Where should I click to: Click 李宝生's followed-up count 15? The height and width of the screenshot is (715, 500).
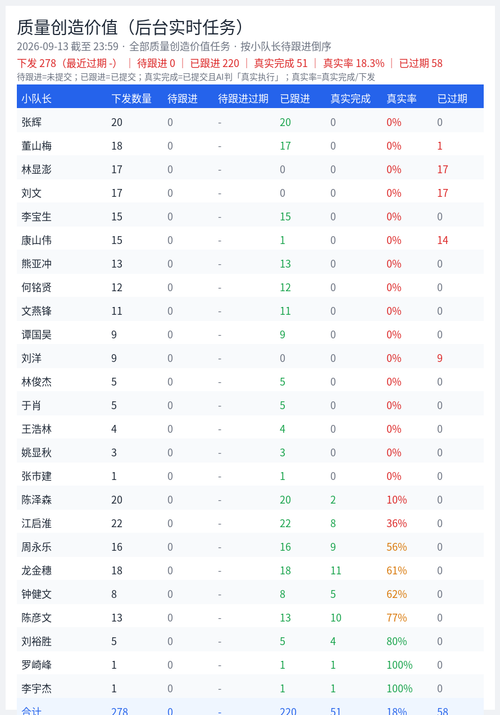coord(285,217)
